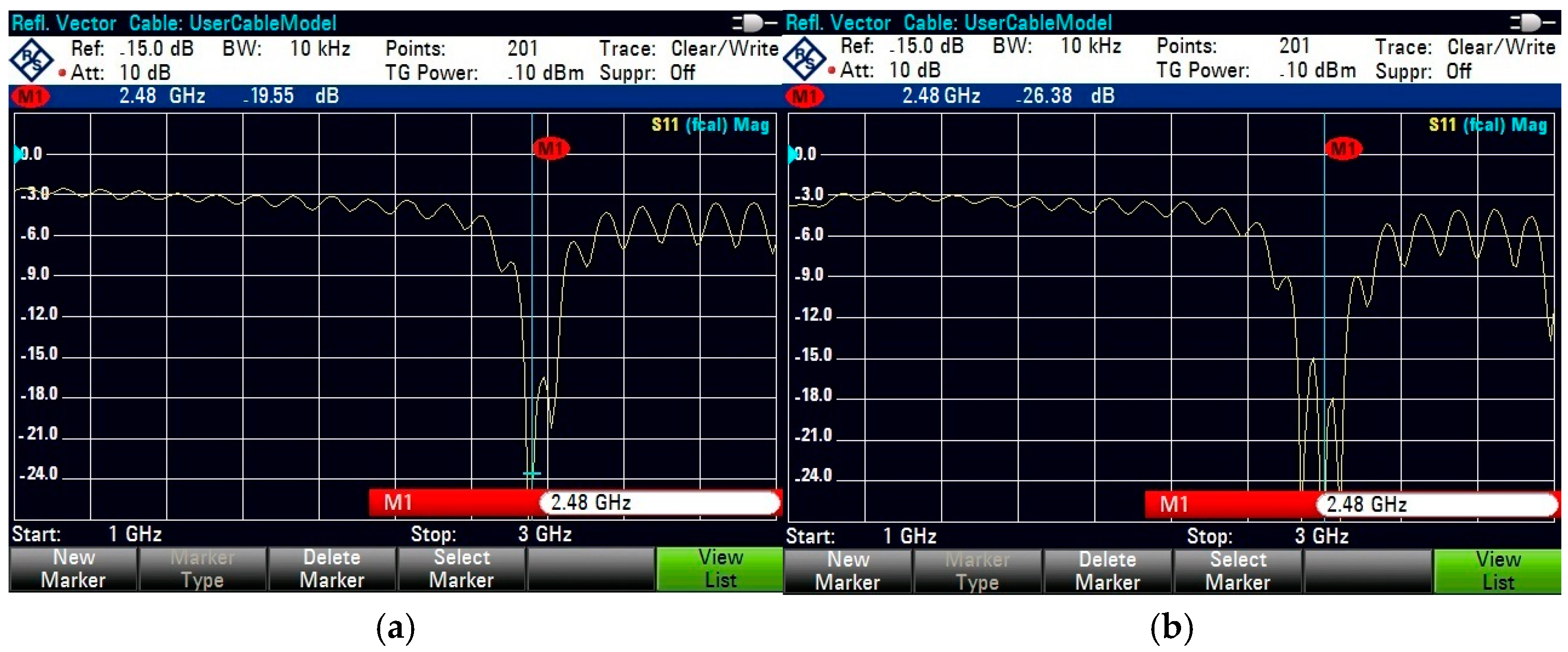This screenshot has height=652, width=1568.
Task: Open Select Marker on right screen
Action: click(x=1238, y=570)
